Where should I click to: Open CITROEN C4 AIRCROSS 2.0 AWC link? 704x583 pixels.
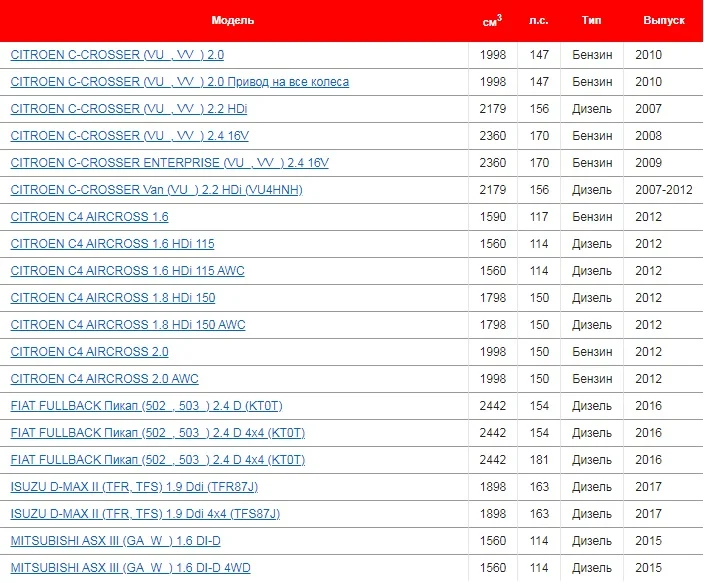[104, 379]
